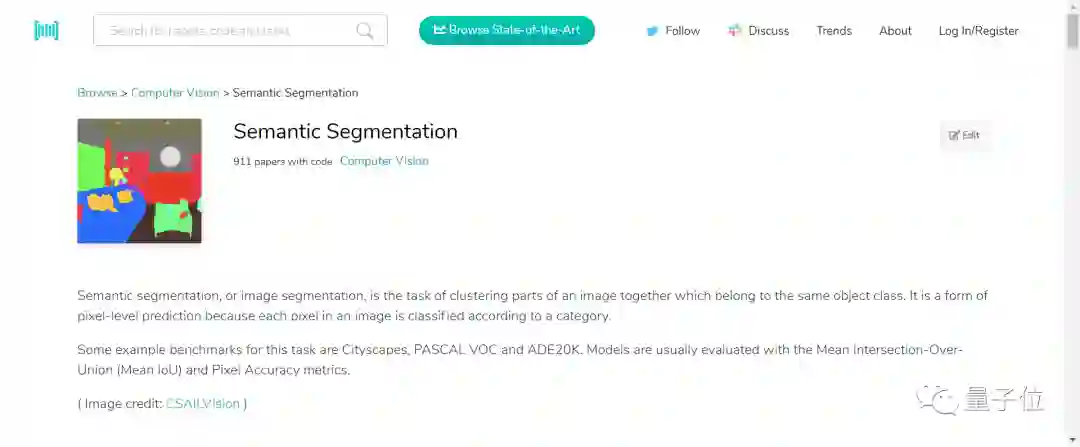Select the Follow link text
The width and height of the screenshot is (1080, 447).
pyautogui.click(x=683, y=31)
